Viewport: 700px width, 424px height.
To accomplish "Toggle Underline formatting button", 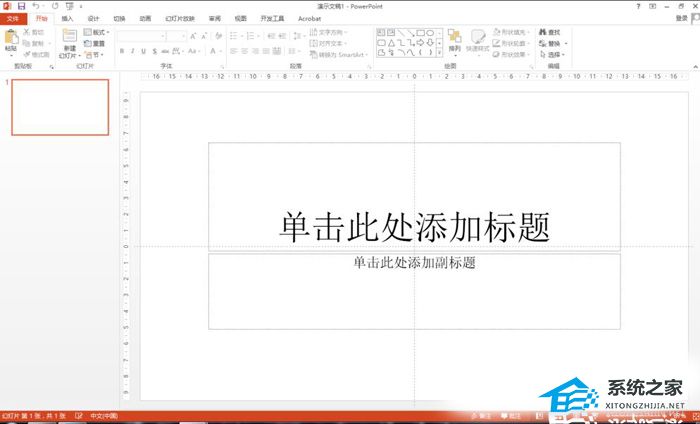I will [x=143, y=51].
